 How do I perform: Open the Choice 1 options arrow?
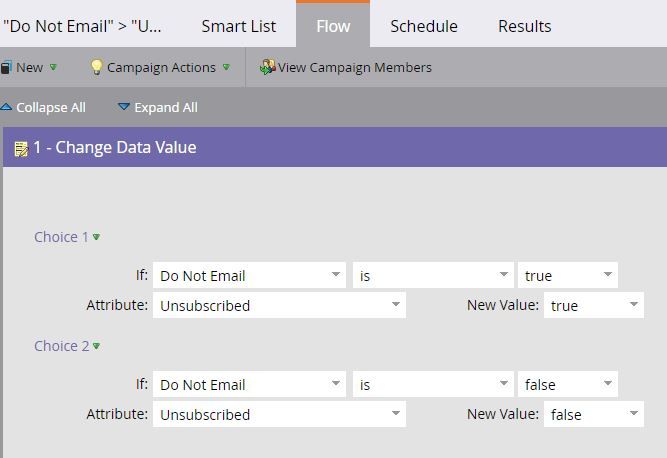[x=97, y=238]
